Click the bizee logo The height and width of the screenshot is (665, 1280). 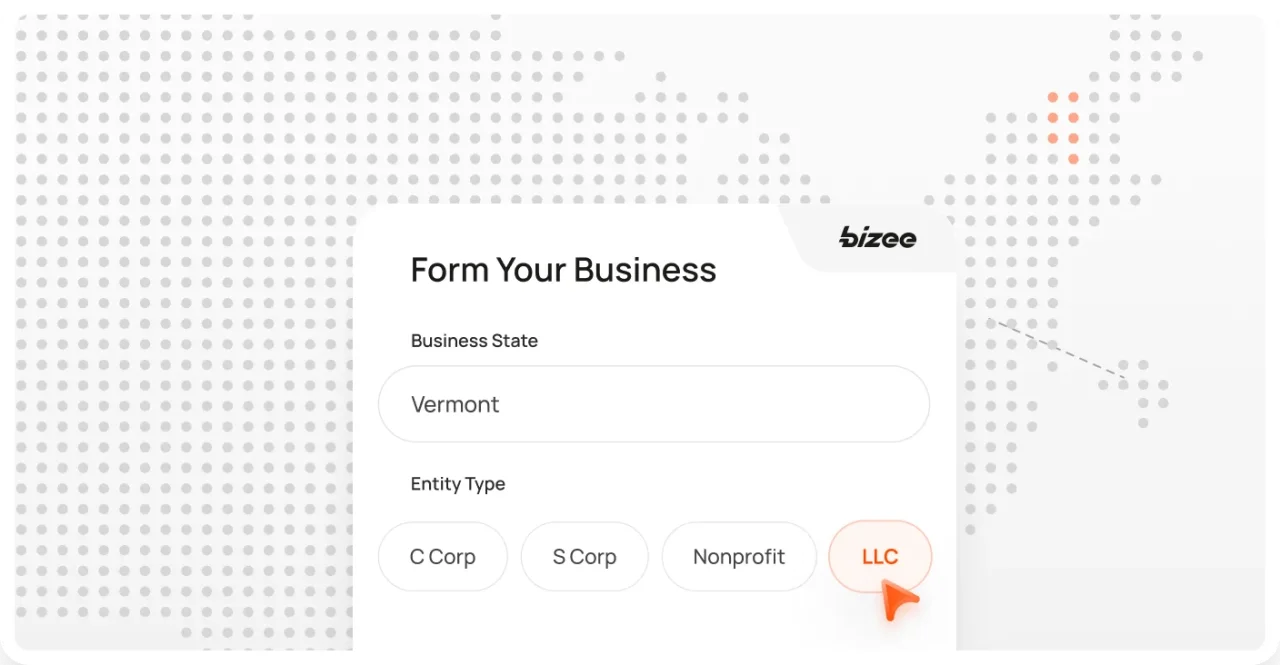(875, 238)
